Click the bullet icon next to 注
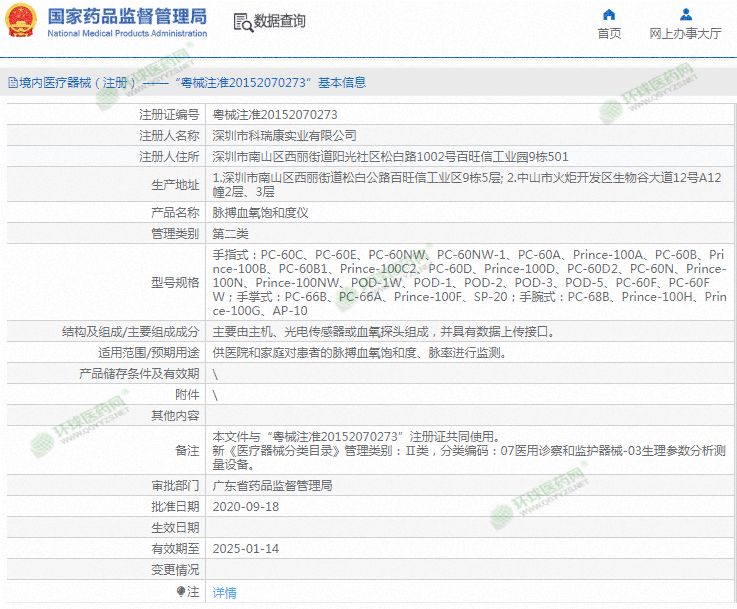This screenshot has width=737, height=609. 181,592
